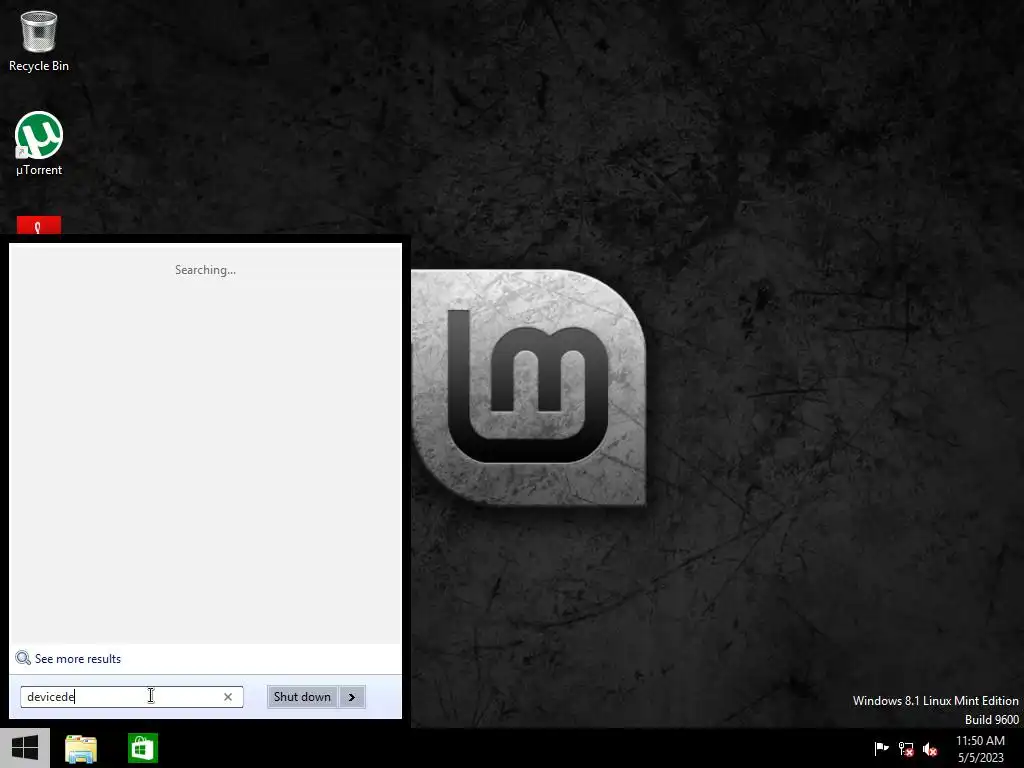Screen dimensions: 1024x768
Task: Show the calendar by clicking 11:50 AM clock
Action: [x=980, y=748]
